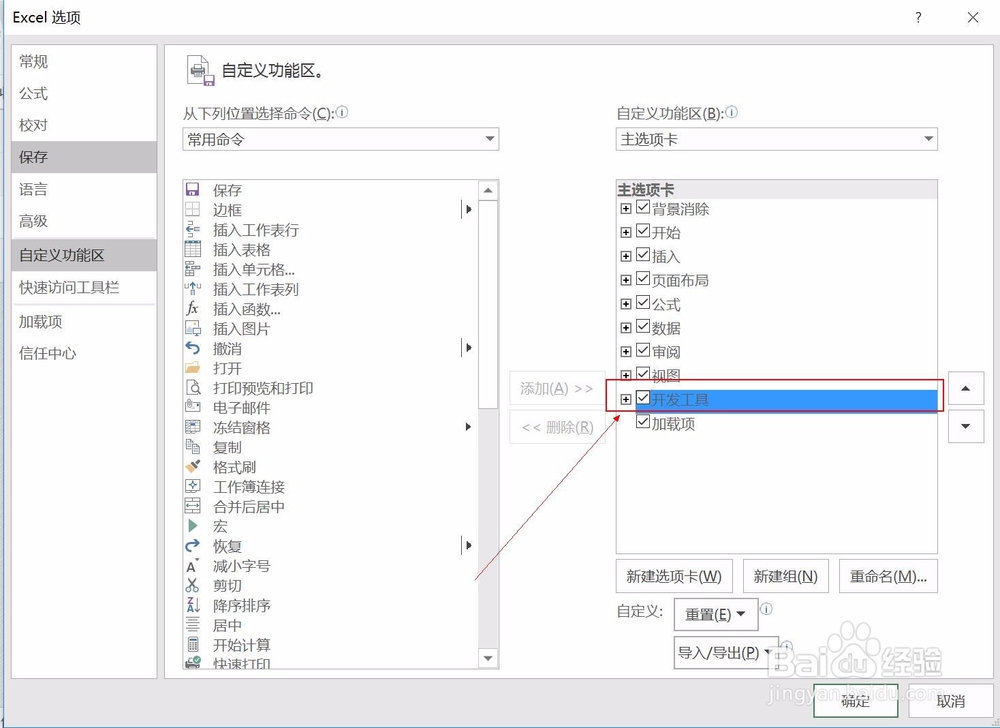This screenshot has height=728, width=1000.
Task: Click the Insert Sheet Columns icon
Action: point(193,288)
